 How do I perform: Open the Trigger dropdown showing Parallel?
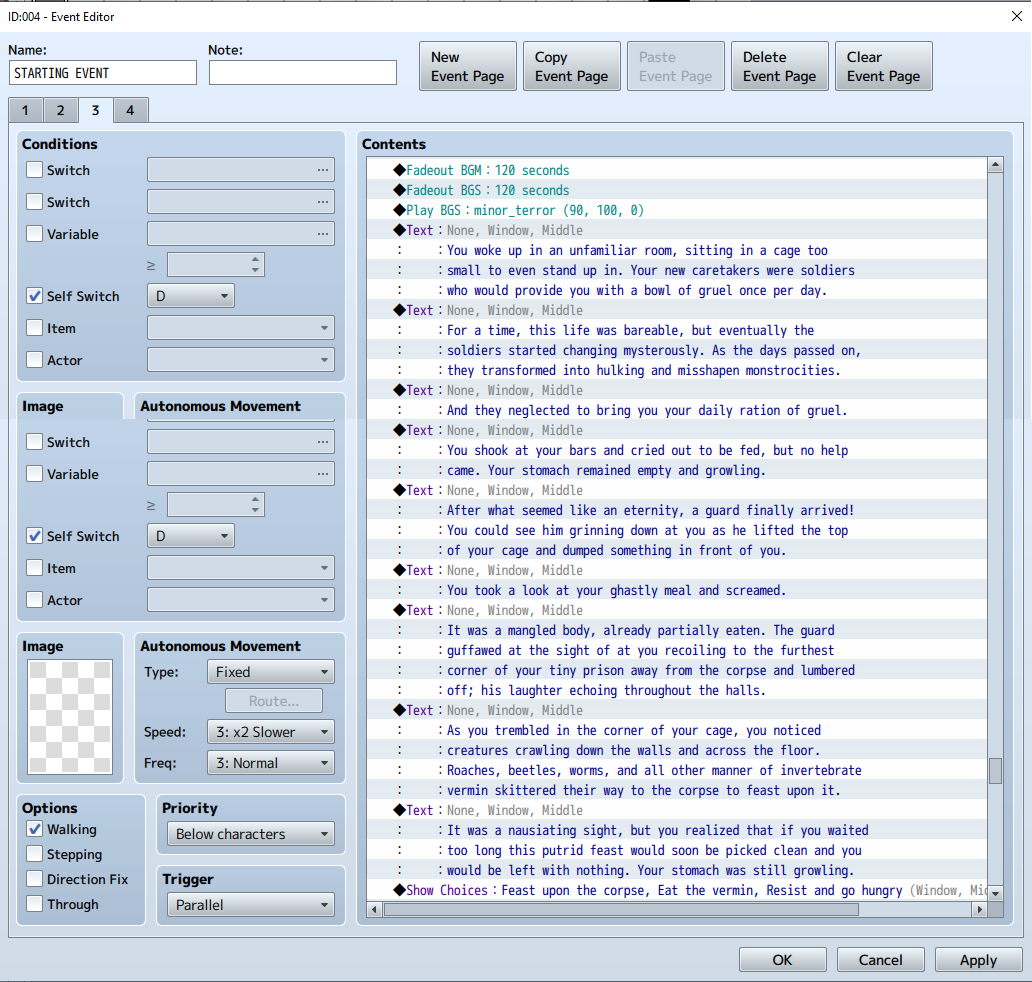pyautogui.click(x=251, y=905)
